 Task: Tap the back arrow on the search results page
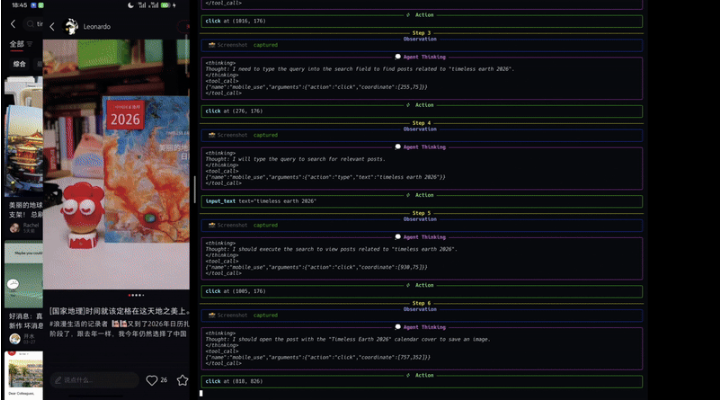[13, 24]
